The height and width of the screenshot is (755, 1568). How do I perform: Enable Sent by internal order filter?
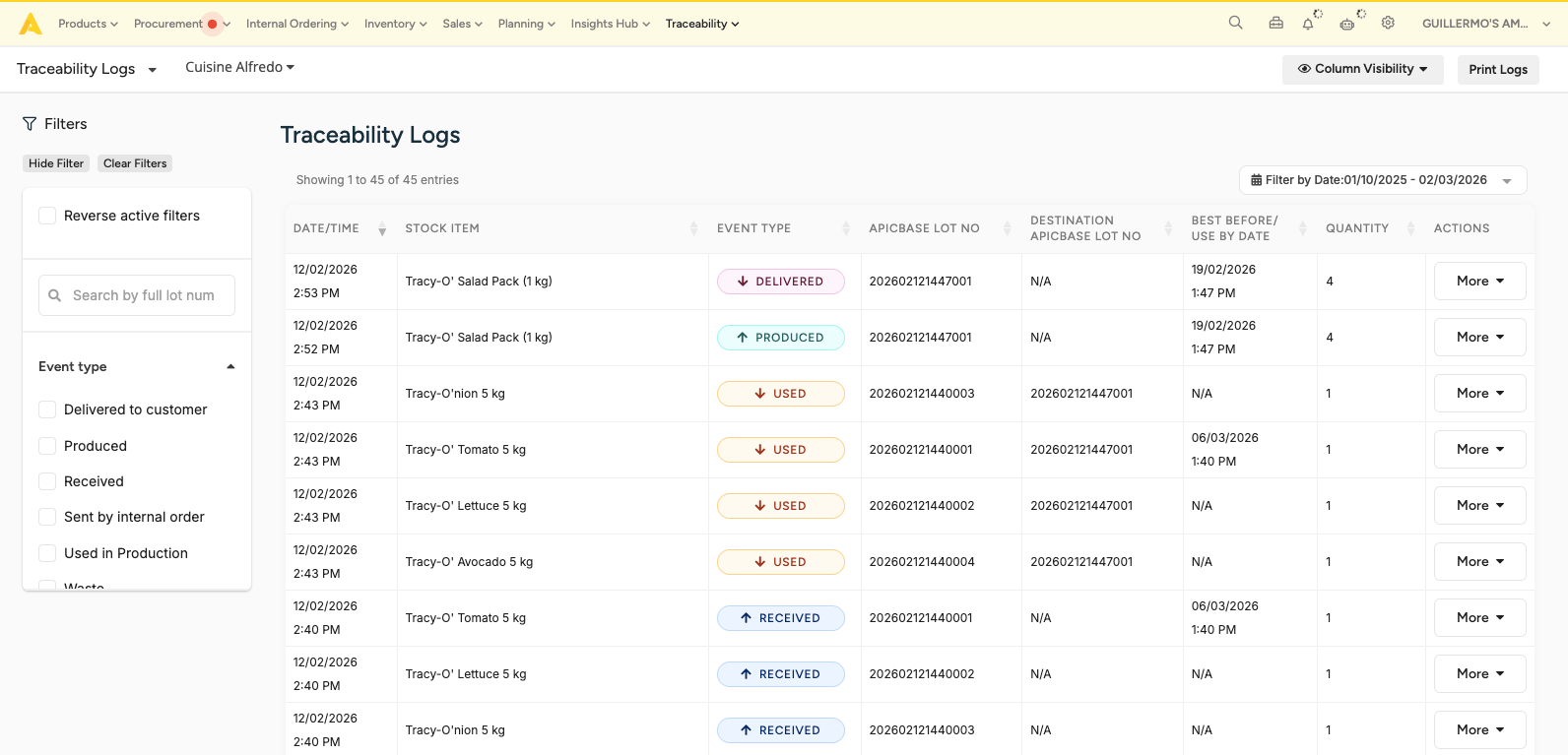coord(47,517)
